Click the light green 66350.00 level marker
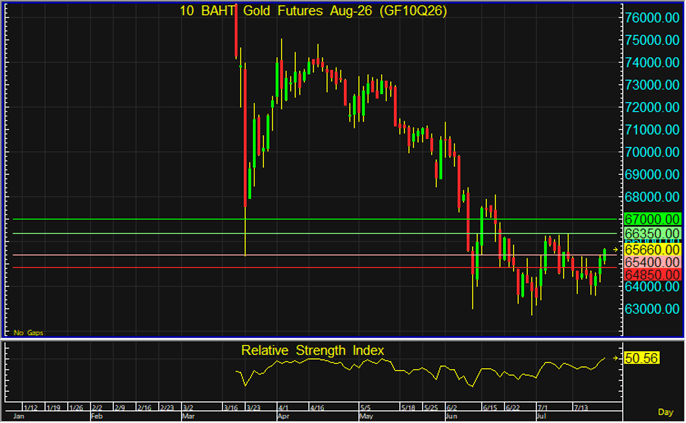This screenshot has height=423, width=686. coord(652,233)
